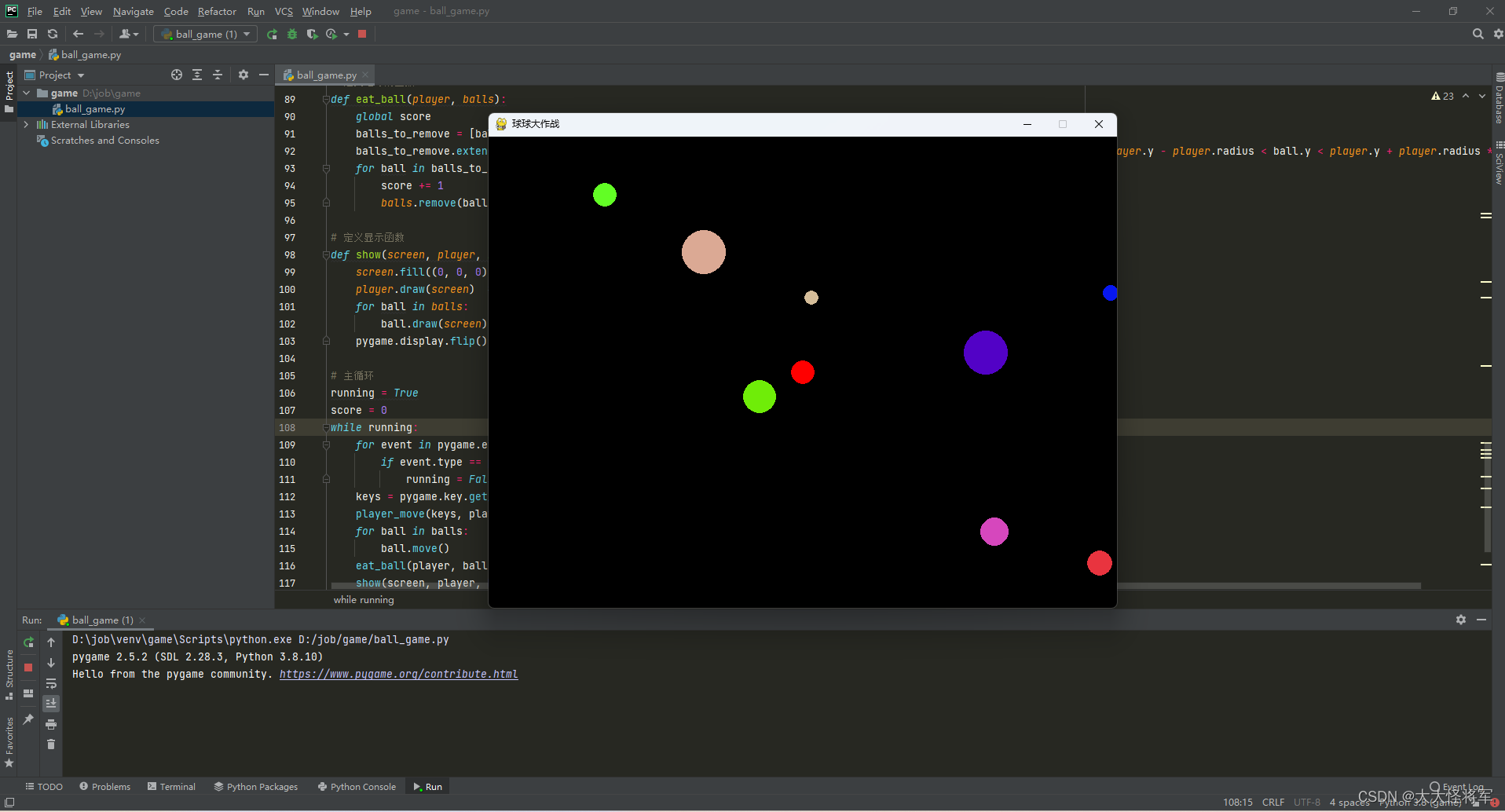The image size is (1505, 812).
Task: Toggle pin tab in the Run panel
Action: pos(28,719)
